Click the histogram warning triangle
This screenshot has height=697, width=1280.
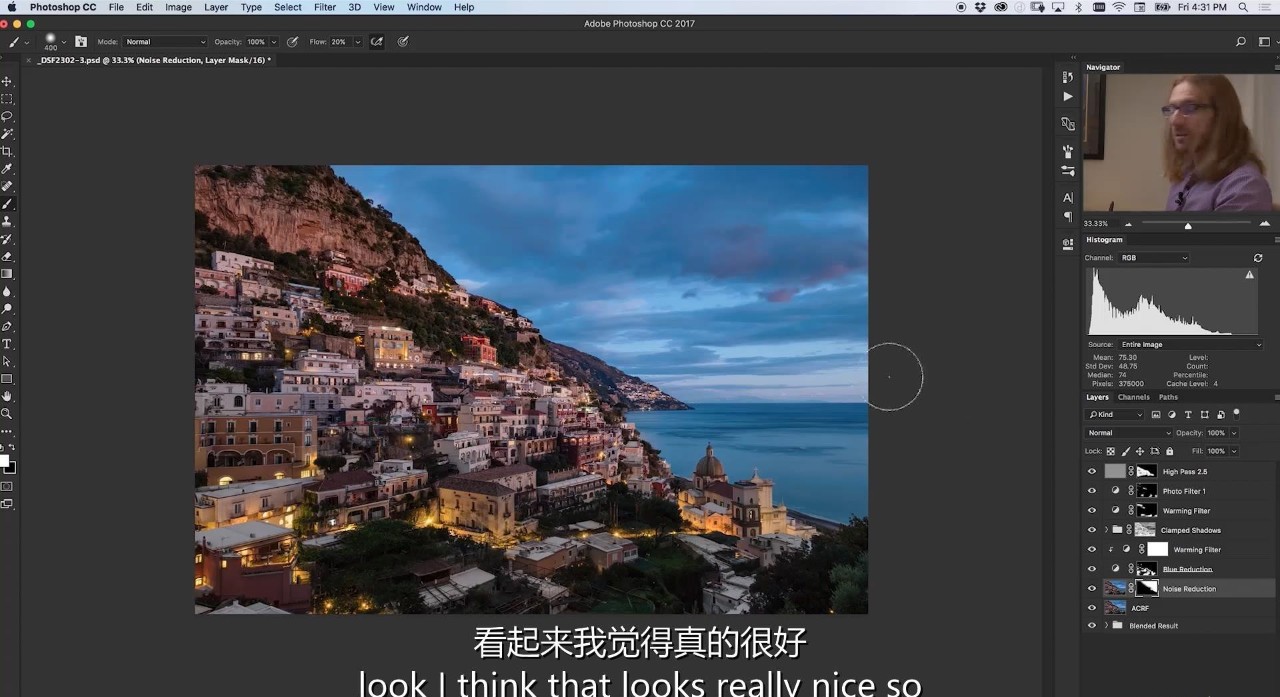[1249, 274]
